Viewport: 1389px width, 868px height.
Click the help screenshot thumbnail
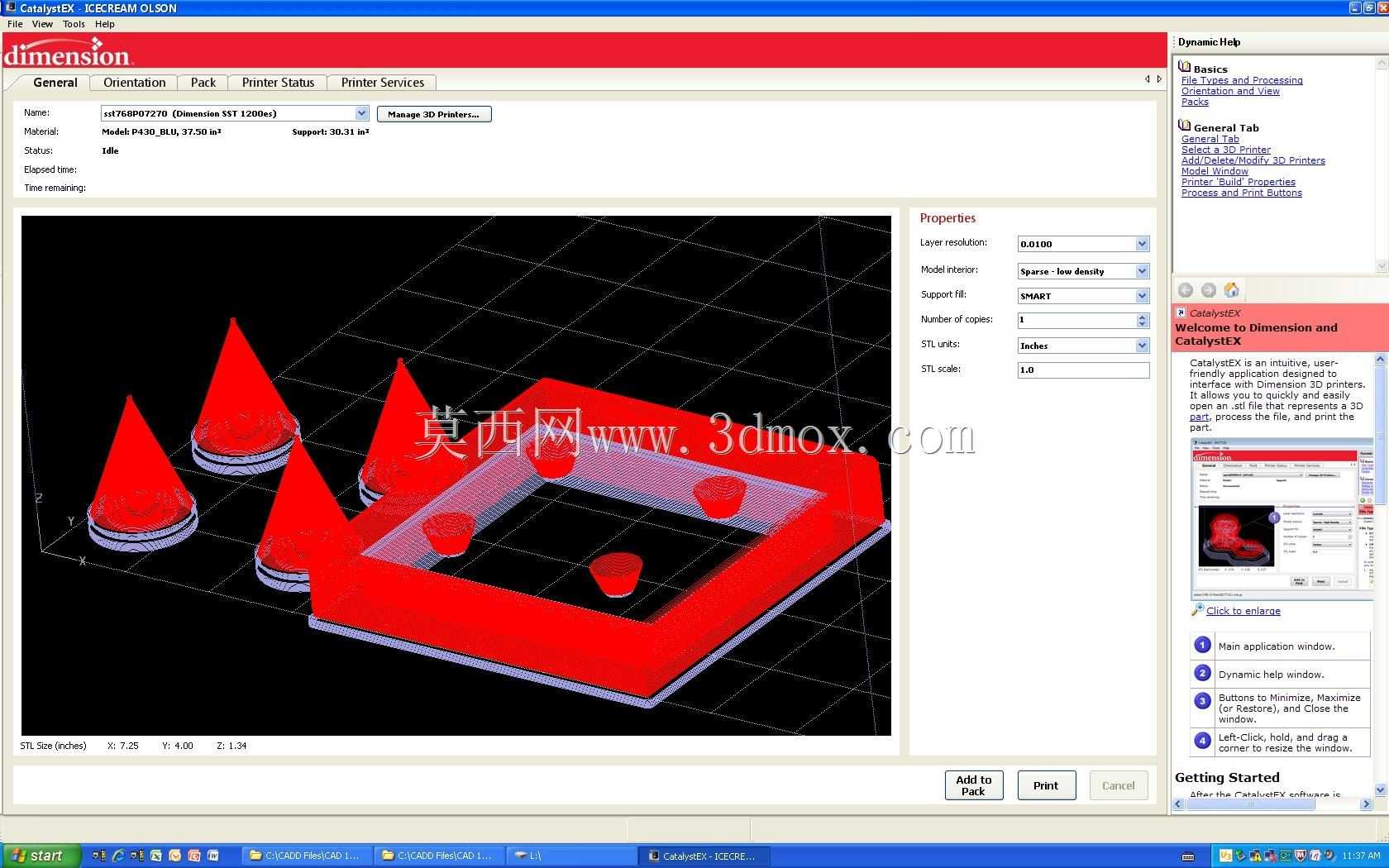pyautogui.click(x=1281, y=518)
